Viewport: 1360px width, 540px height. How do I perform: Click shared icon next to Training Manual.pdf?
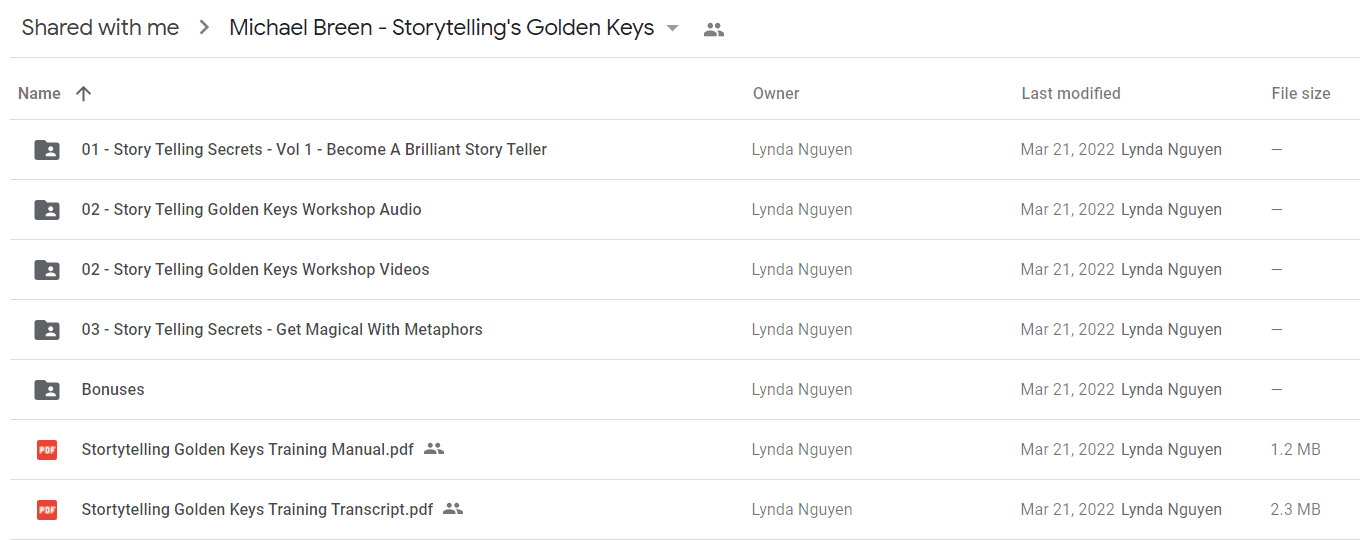(x=434, y=449)
